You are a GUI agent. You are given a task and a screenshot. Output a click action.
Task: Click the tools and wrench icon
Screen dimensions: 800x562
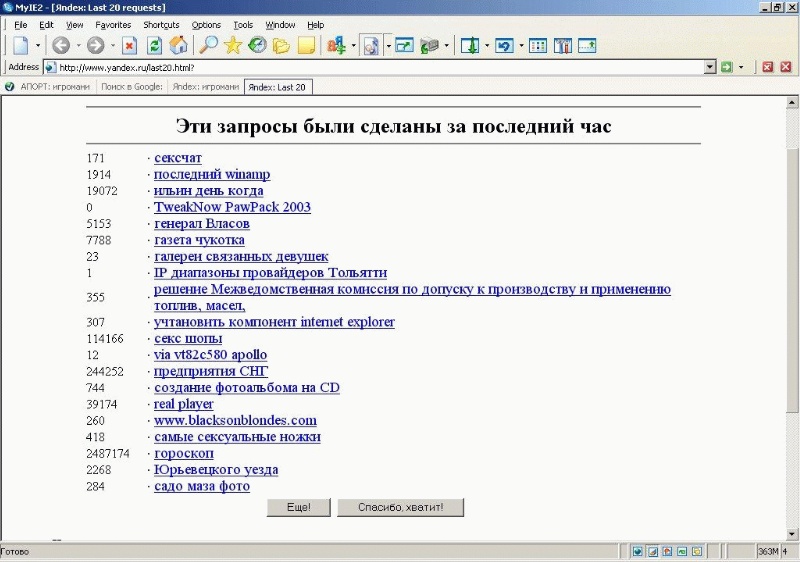tap(563, 46)
